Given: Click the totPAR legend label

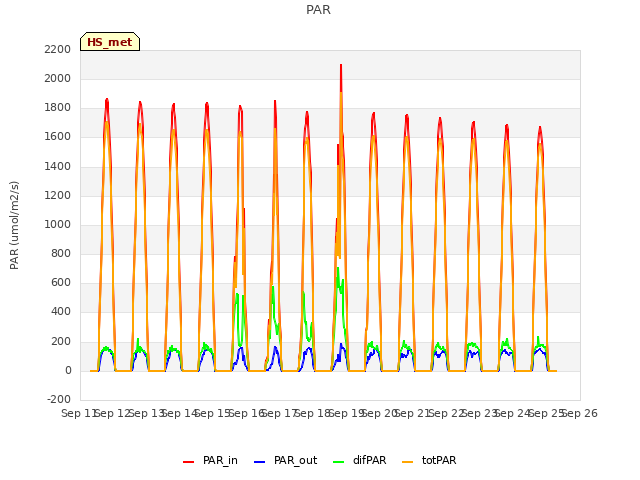Looking at the screenshot, I should tap(439, 460).
